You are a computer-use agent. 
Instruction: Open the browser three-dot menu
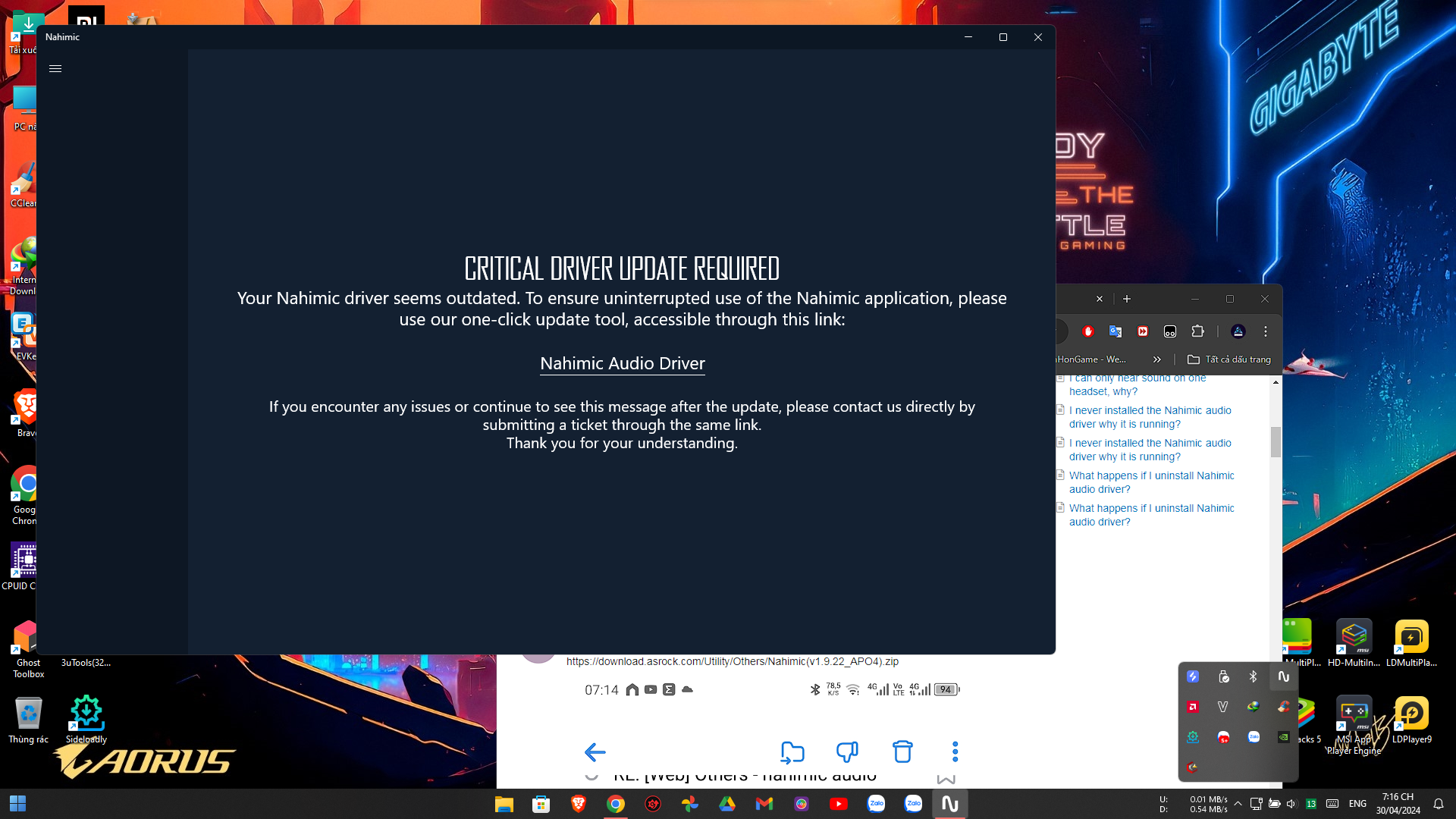tap(1265, 331)
